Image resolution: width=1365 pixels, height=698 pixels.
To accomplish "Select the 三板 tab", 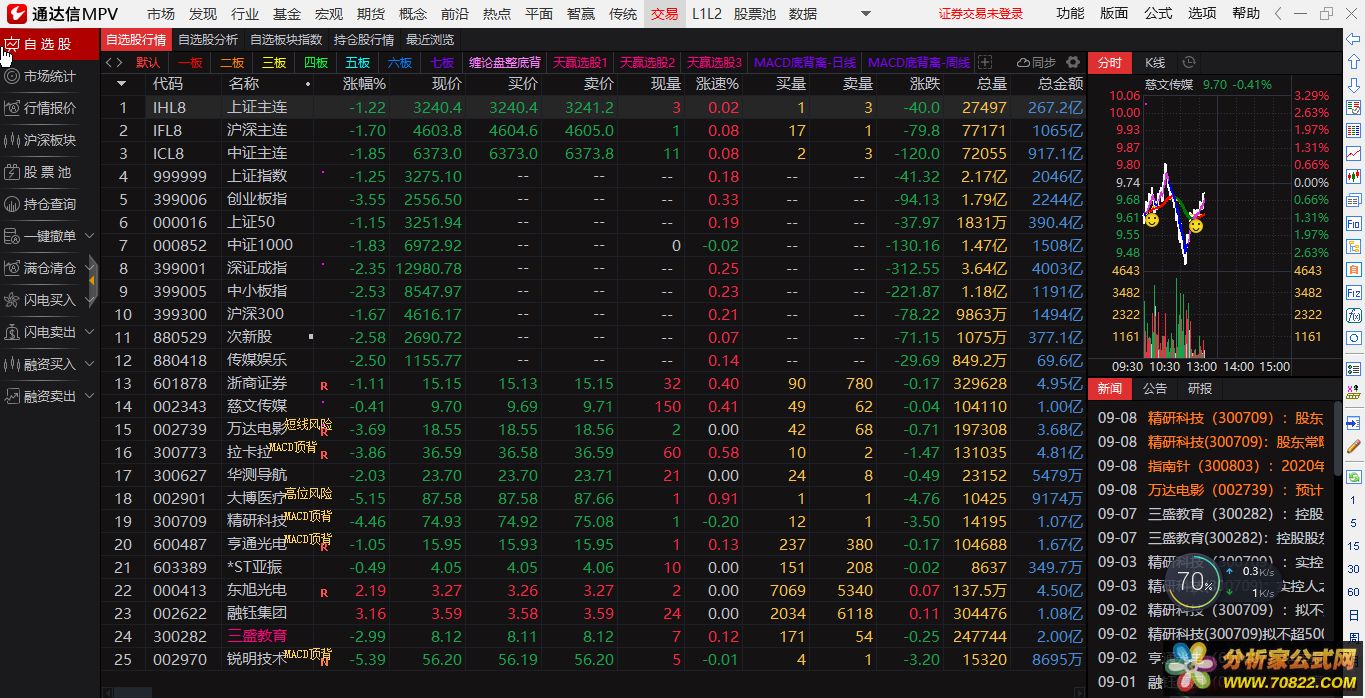I will coord(274,62).
